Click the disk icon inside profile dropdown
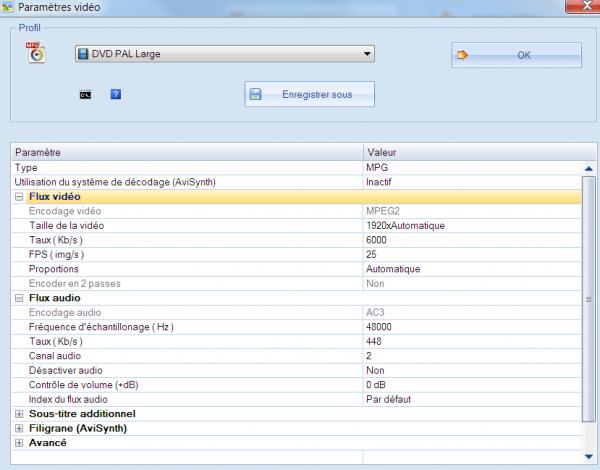Screen dimensions: 600x470 84,54
